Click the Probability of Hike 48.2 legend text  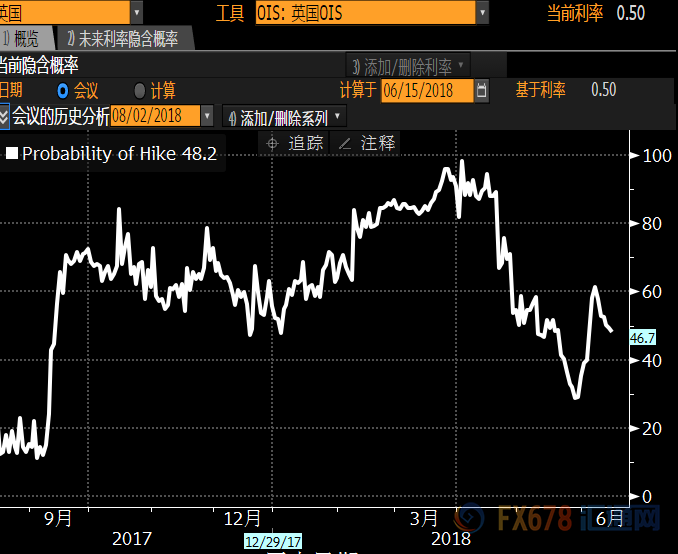[119, 153]
